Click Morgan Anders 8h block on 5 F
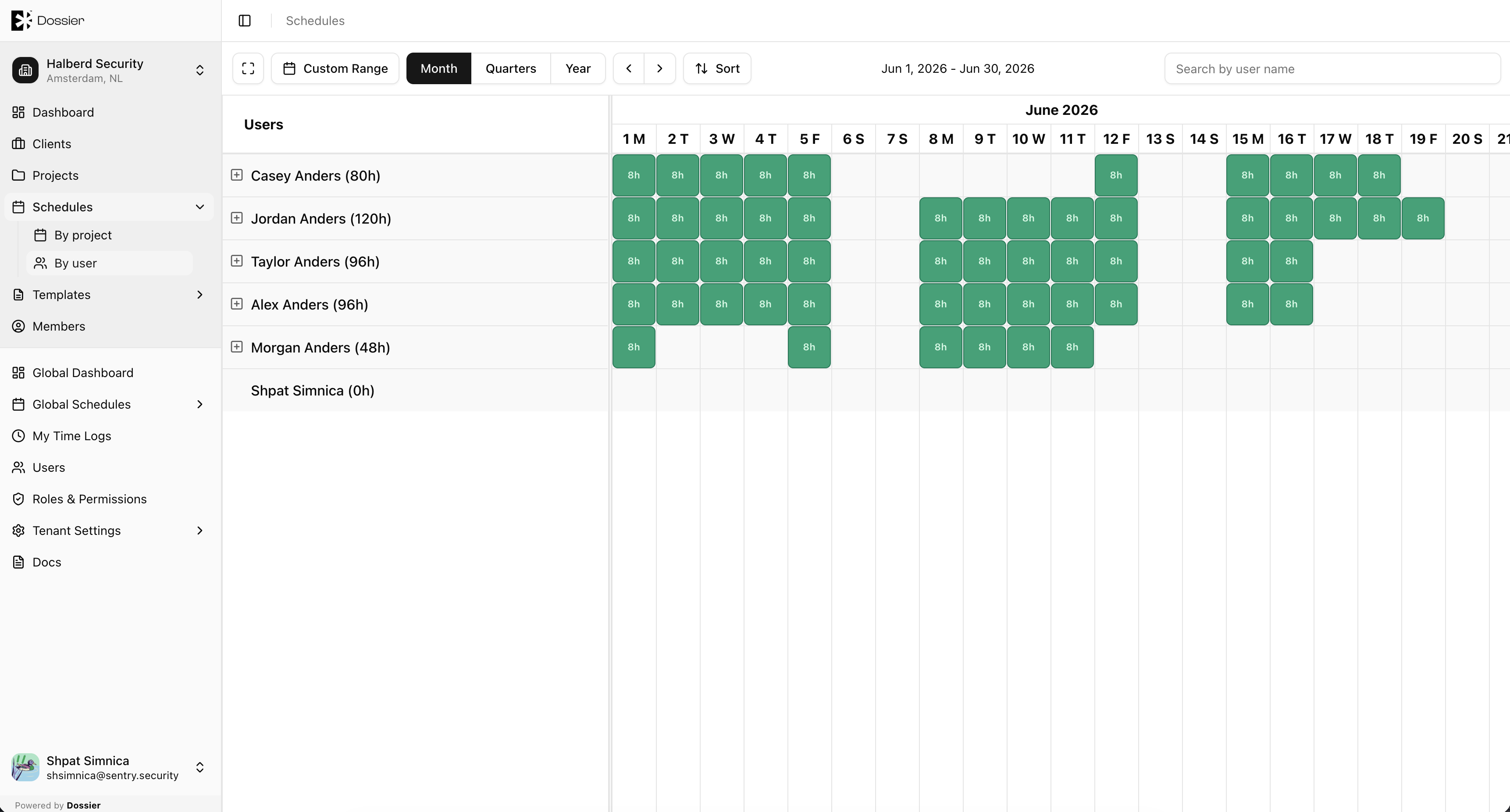Viewport: 1510px width, 812px height. tap(809, 347)
